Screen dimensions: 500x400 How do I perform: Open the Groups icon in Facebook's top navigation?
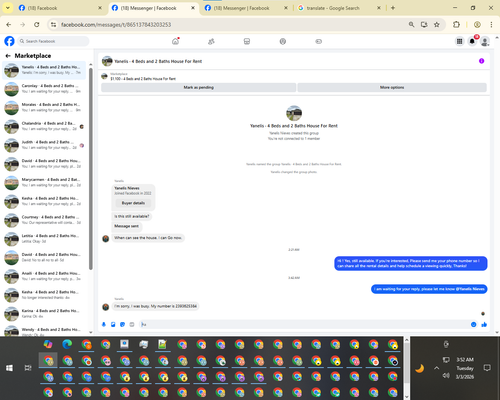point(283,41)
